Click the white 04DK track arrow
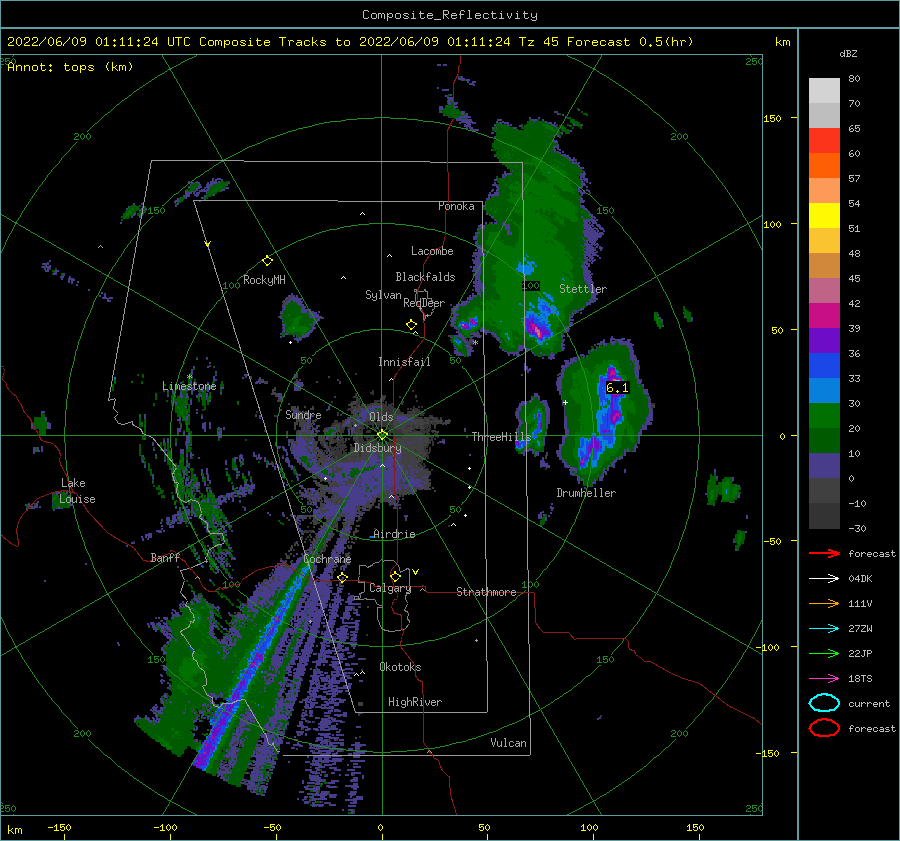900x841 pixels. (x=824, y=579)
